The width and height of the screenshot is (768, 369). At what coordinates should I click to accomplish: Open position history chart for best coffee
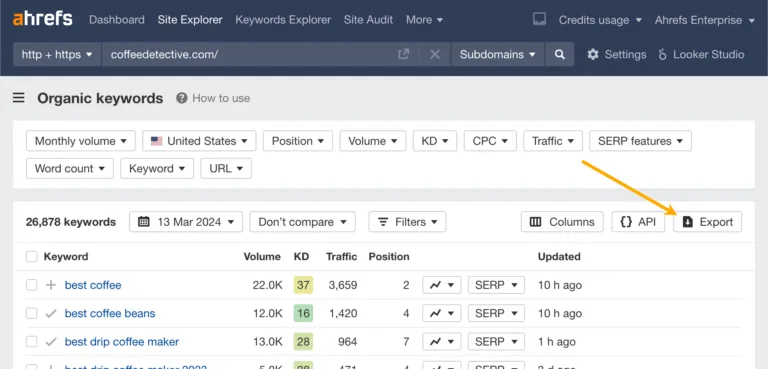tap(442, 285)
